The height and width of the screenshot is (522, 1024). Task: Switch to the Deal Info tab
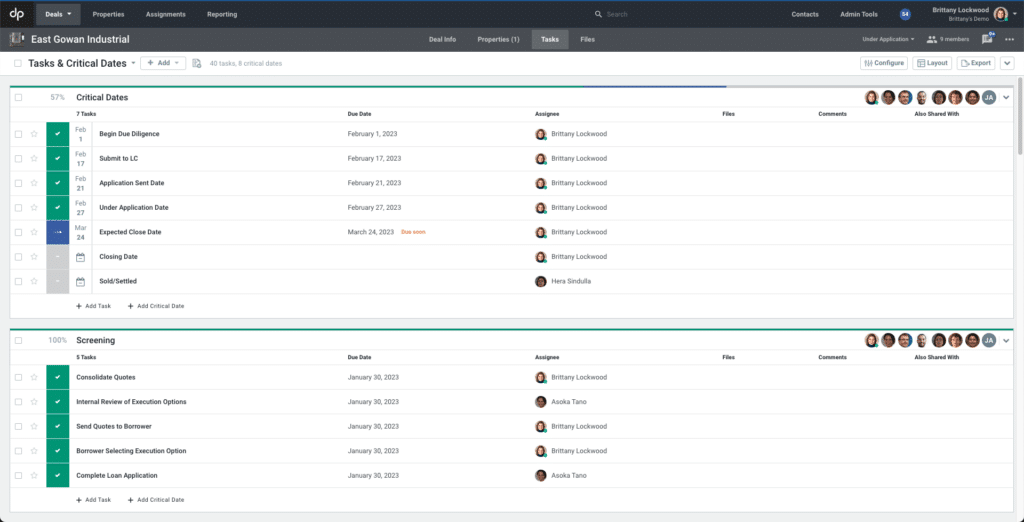[442, 39]
